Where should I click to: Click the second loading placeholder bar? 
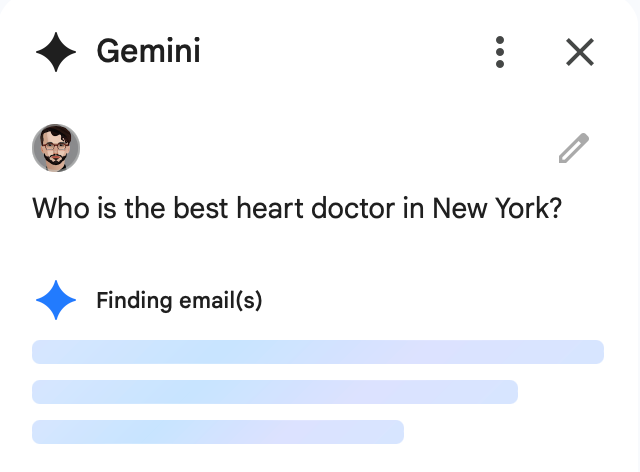click(275, 392)
